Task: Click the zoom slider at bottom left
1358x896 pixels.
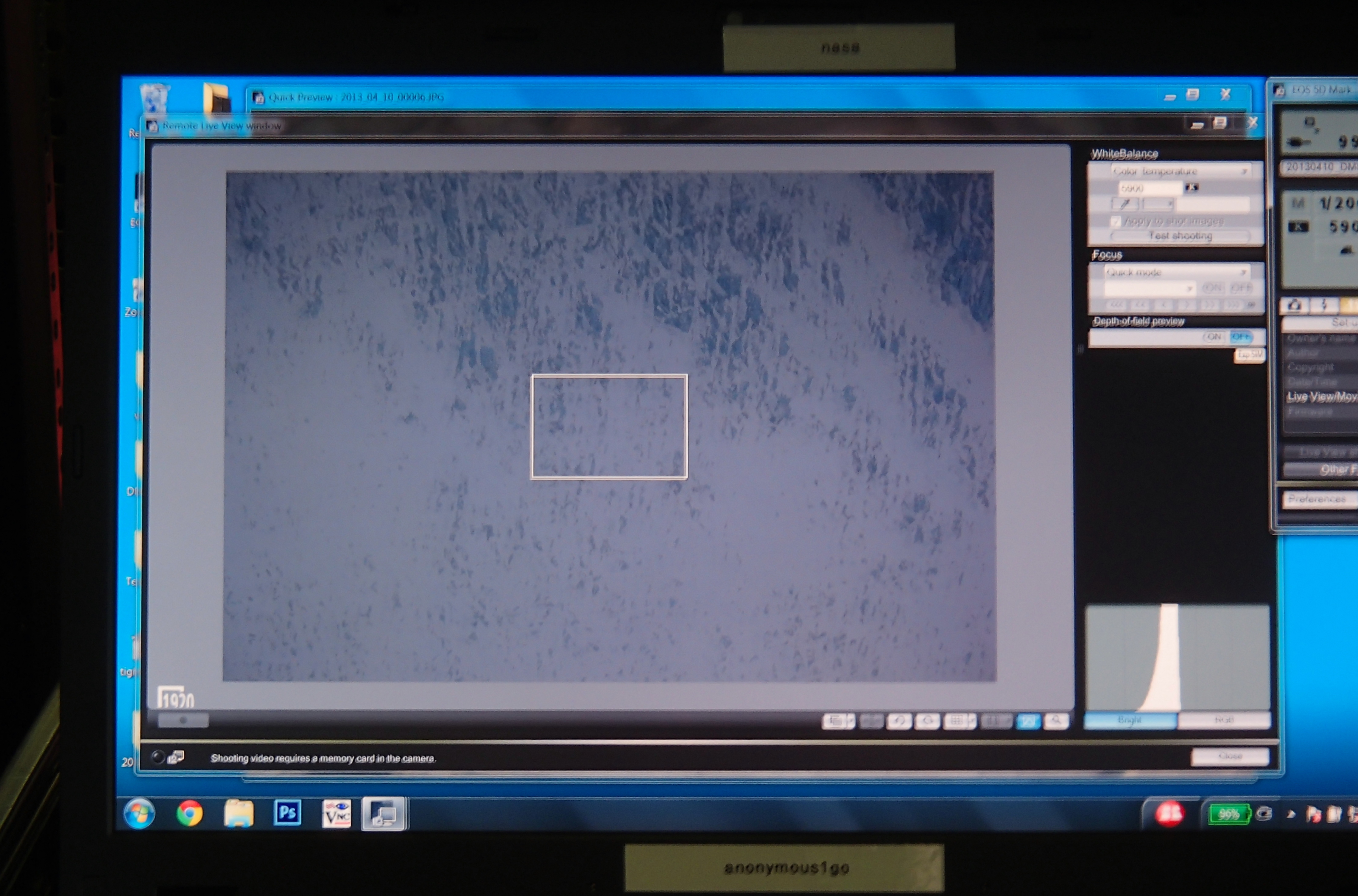Action: click(183, 721)
